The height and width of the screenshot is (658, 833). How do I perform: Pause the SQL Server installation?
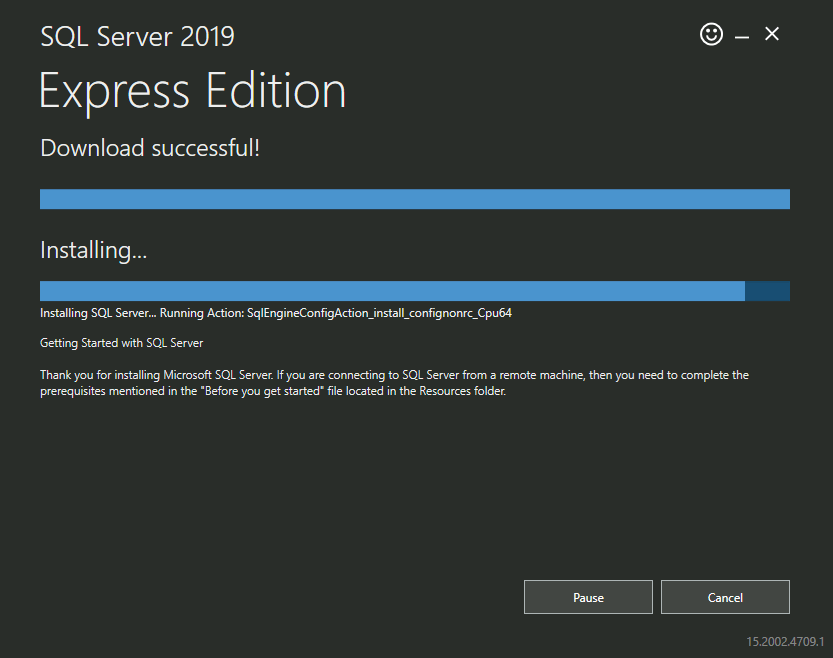click(588, 597)
